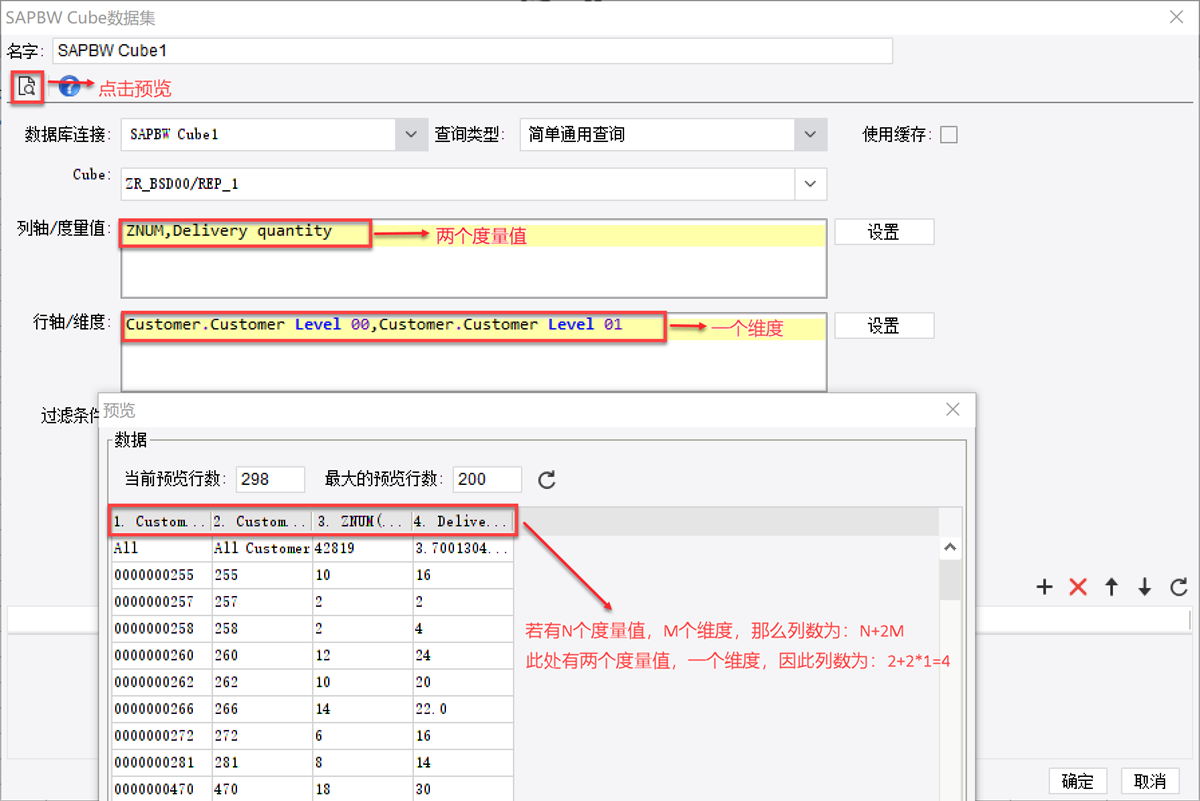The height and width of the screenshot is (801, 1200).
Task: Select cell 22.0 in Delivery column
Action: [x=463, y=709]
